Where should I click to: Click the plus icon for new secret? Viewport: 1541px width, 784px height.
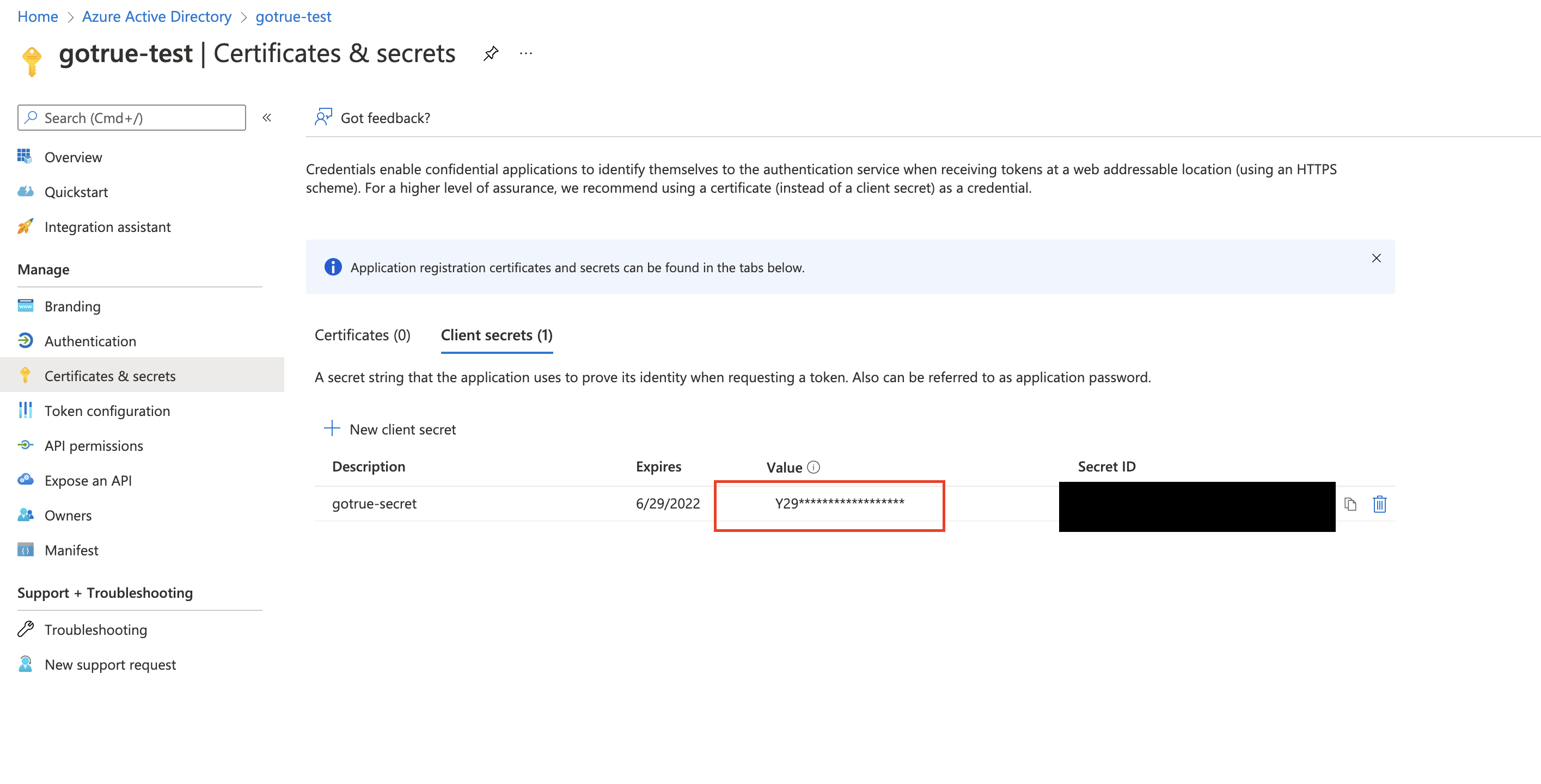coord(332,428)
